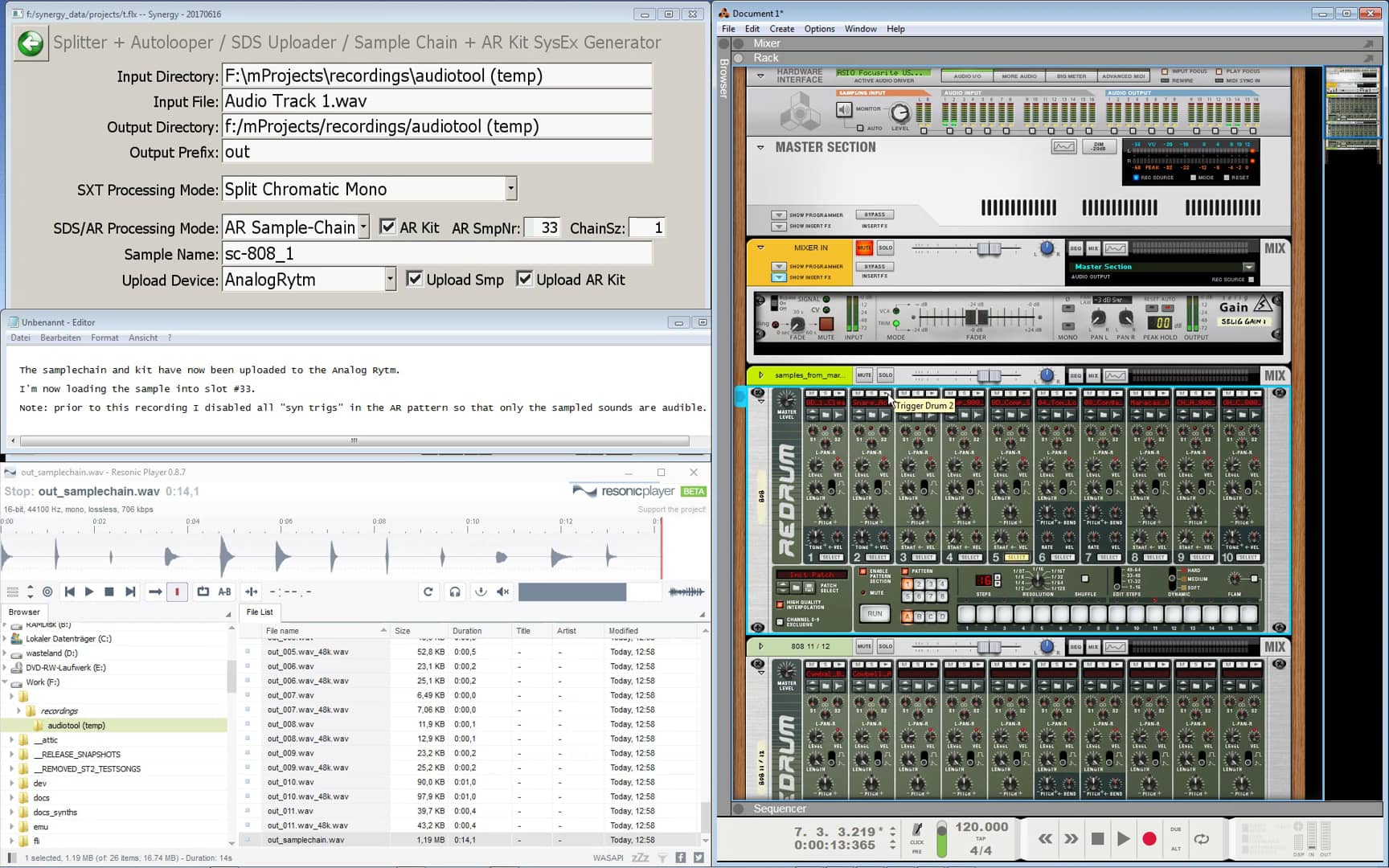Expand the samples_from_mar... device
1389x868 pixels.
[x=760, y=375]
